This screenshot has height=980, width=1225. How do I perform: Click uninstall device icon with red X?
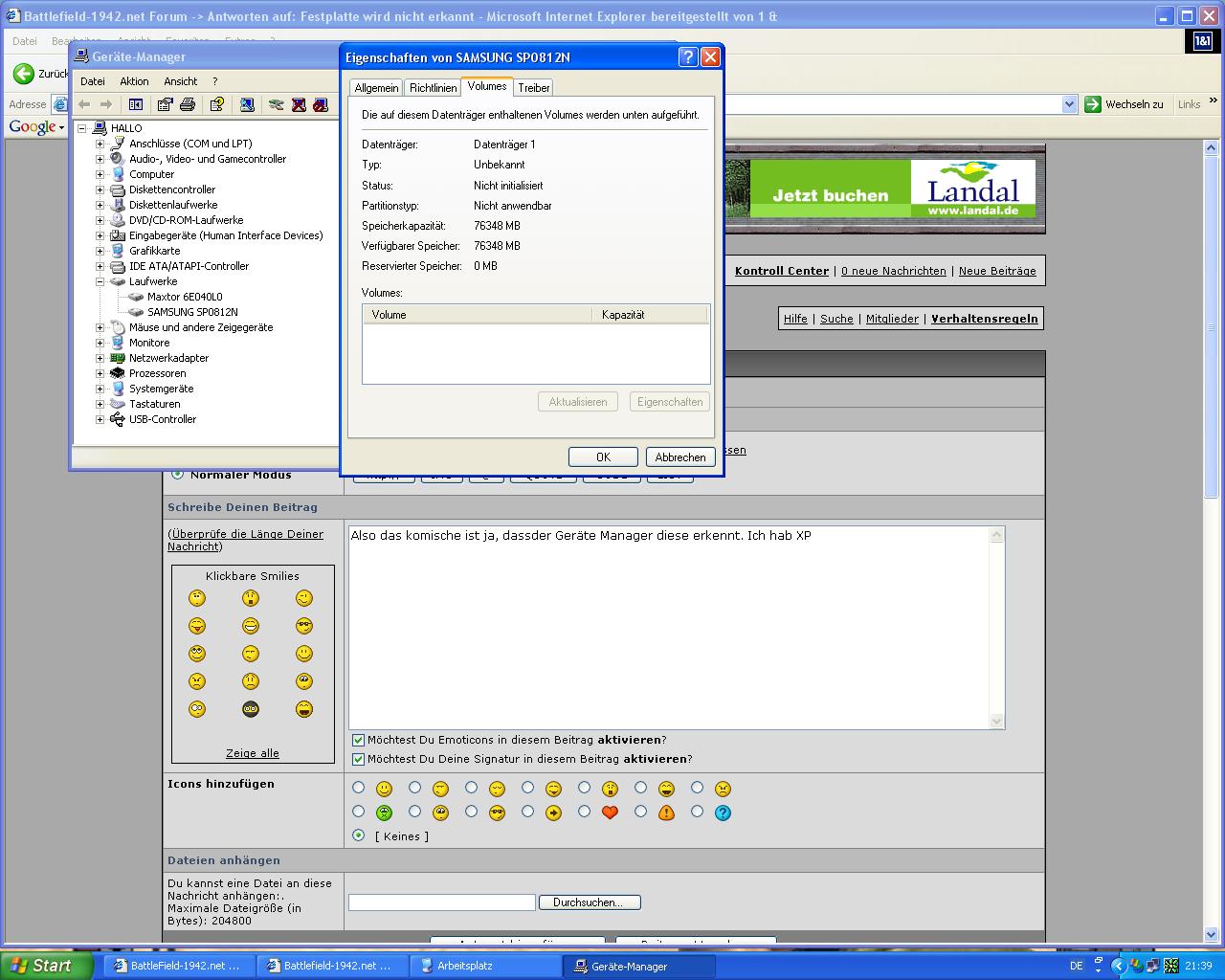pyautogui.click(x=299, y=104)
